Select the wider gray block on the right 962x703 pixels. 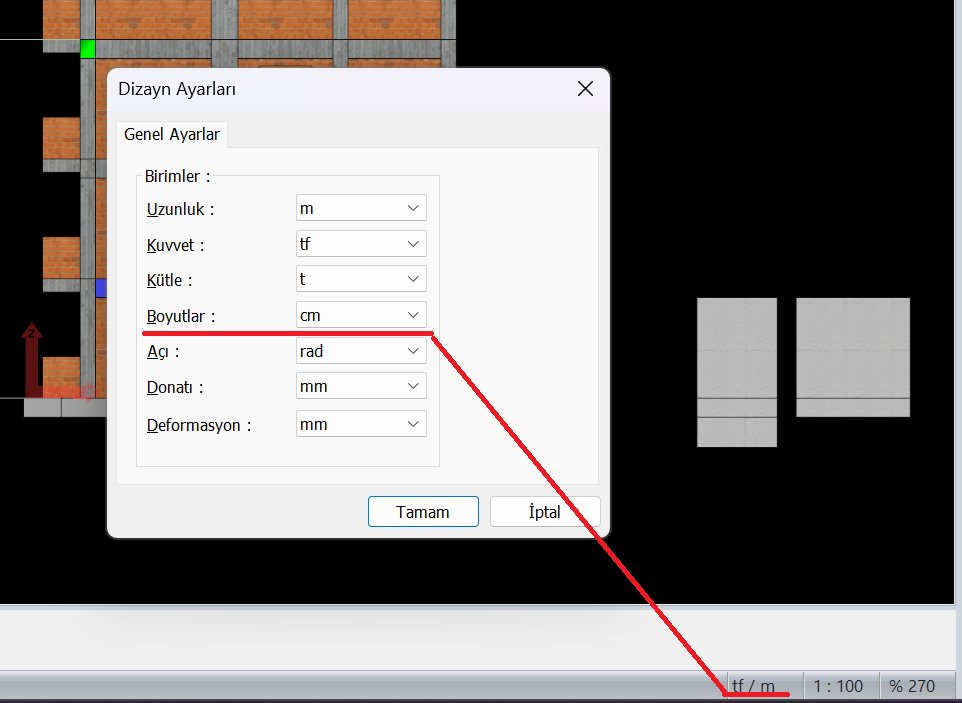tap(852, 356)
